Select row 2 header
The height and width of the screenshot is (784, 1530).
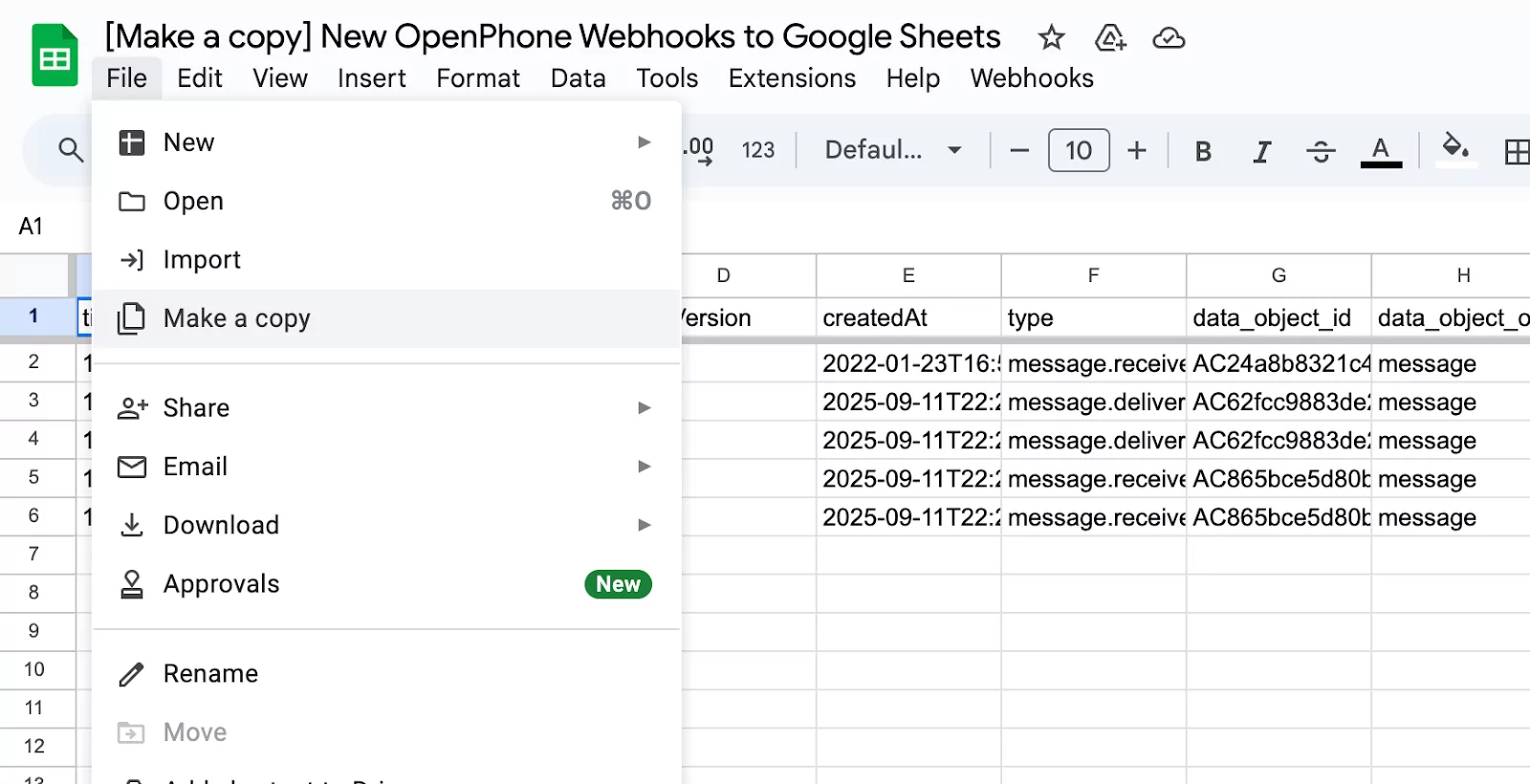pyautogui.click(x=34, y=362)
